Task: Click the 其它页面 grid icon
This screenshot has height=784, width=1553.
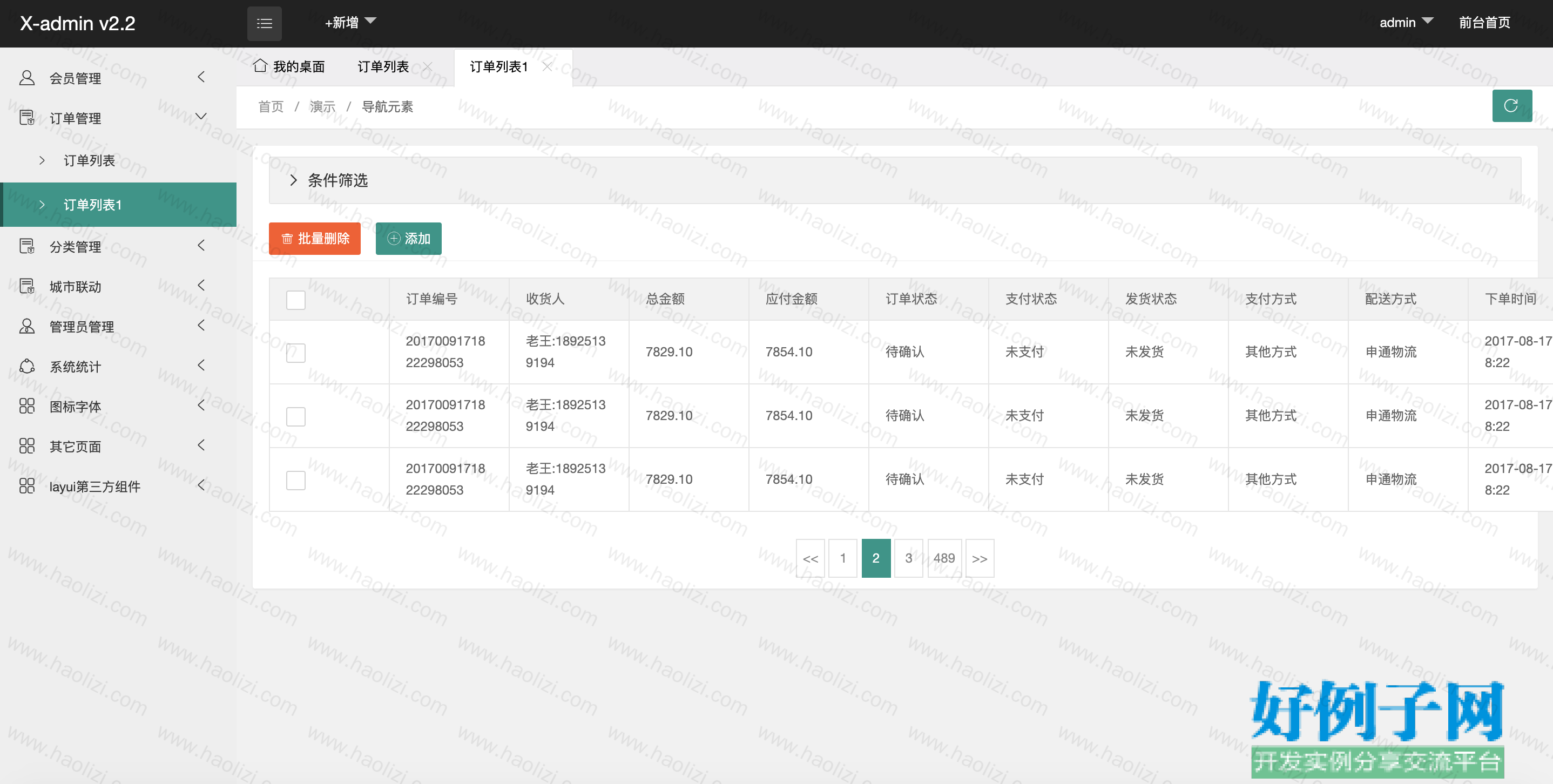Action: (x=26, y=446)
